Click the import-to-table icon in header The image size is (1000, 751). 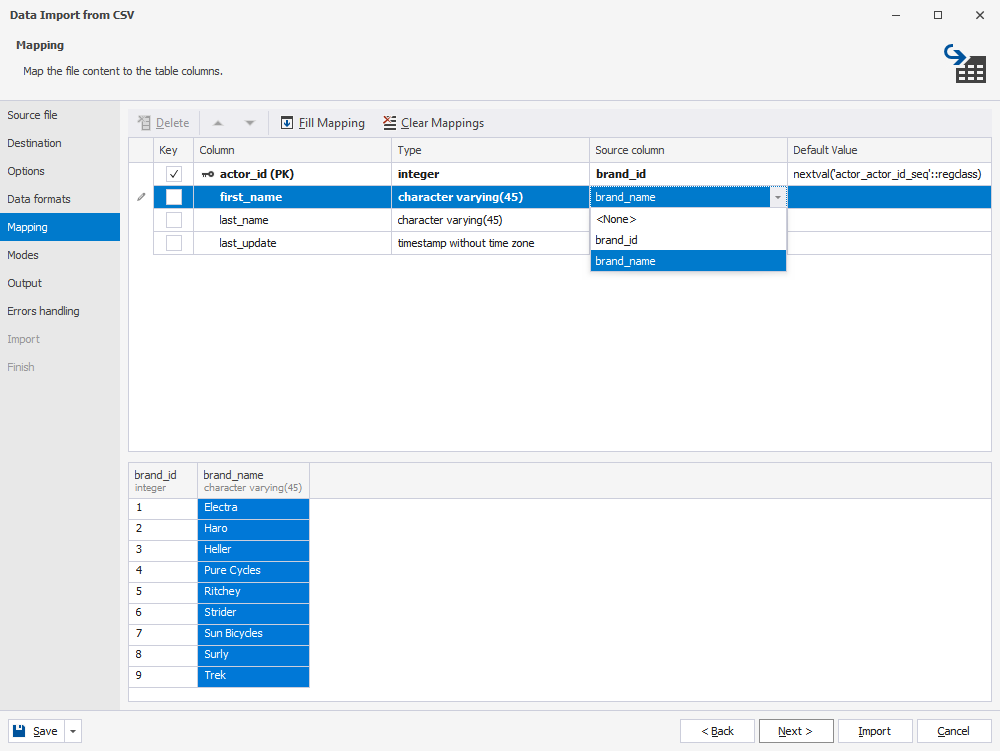(965, 63)
